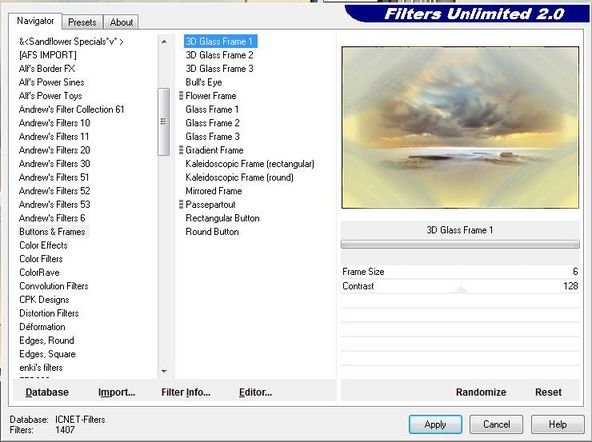Apply the filter with Apply button

[435, 425]
